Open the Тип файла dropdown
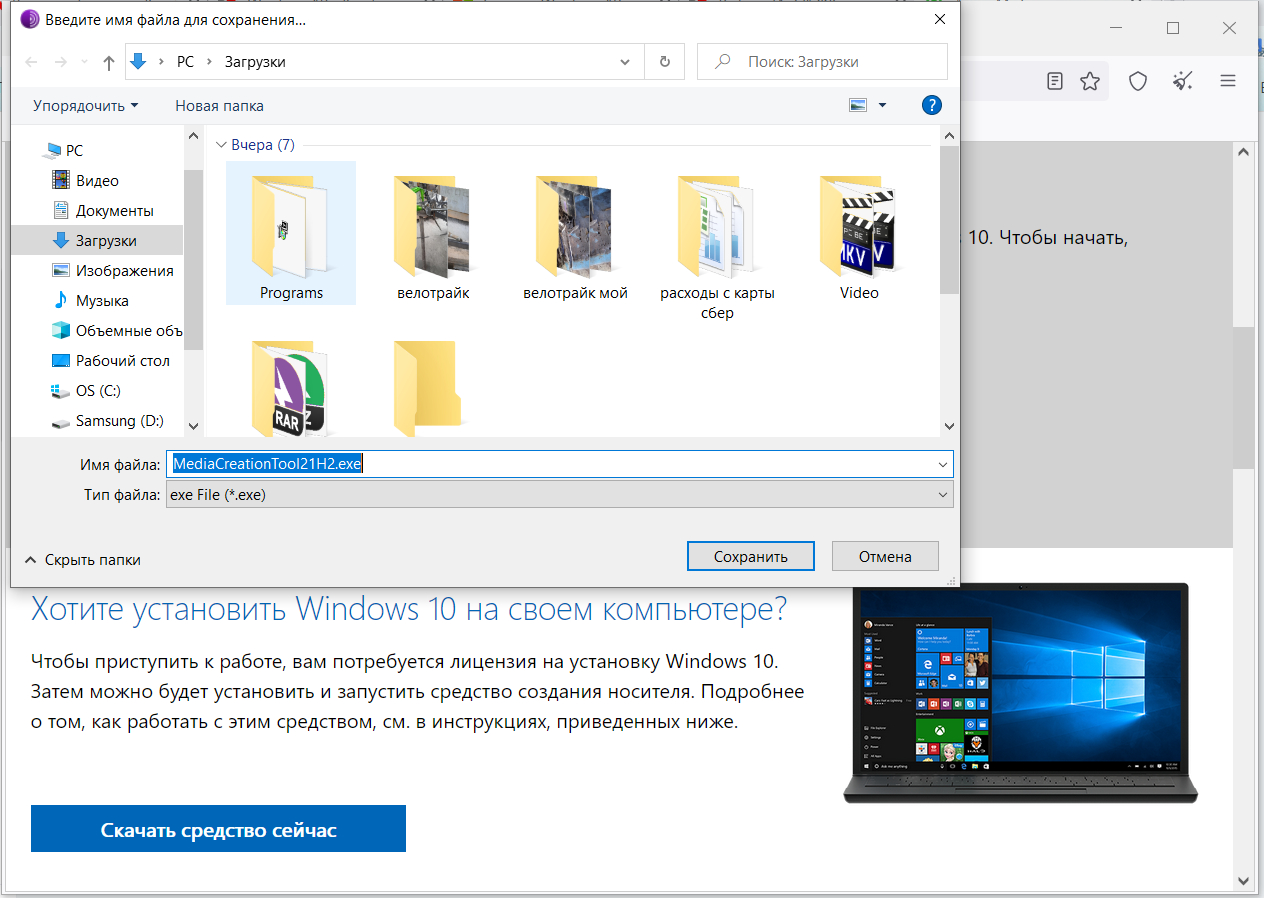This screenshot has height=898, width=1264. tap(559, 494)
